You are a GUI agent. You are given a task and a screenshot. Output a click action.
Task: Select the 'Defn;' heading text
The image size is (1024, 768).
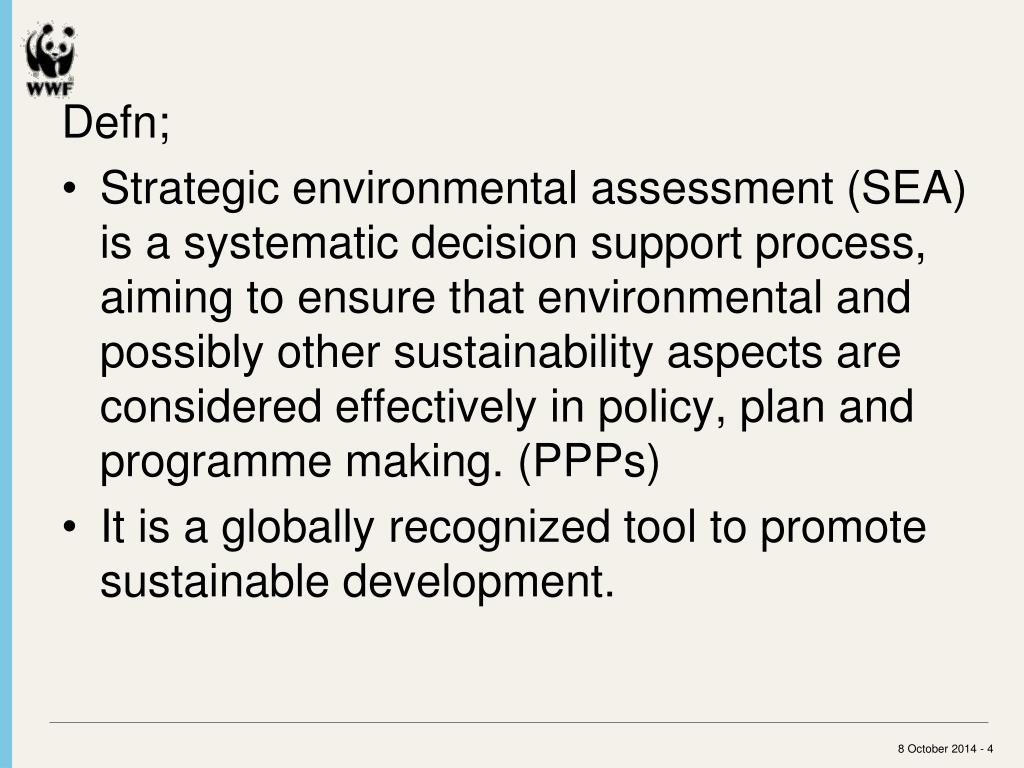point(116,122)
